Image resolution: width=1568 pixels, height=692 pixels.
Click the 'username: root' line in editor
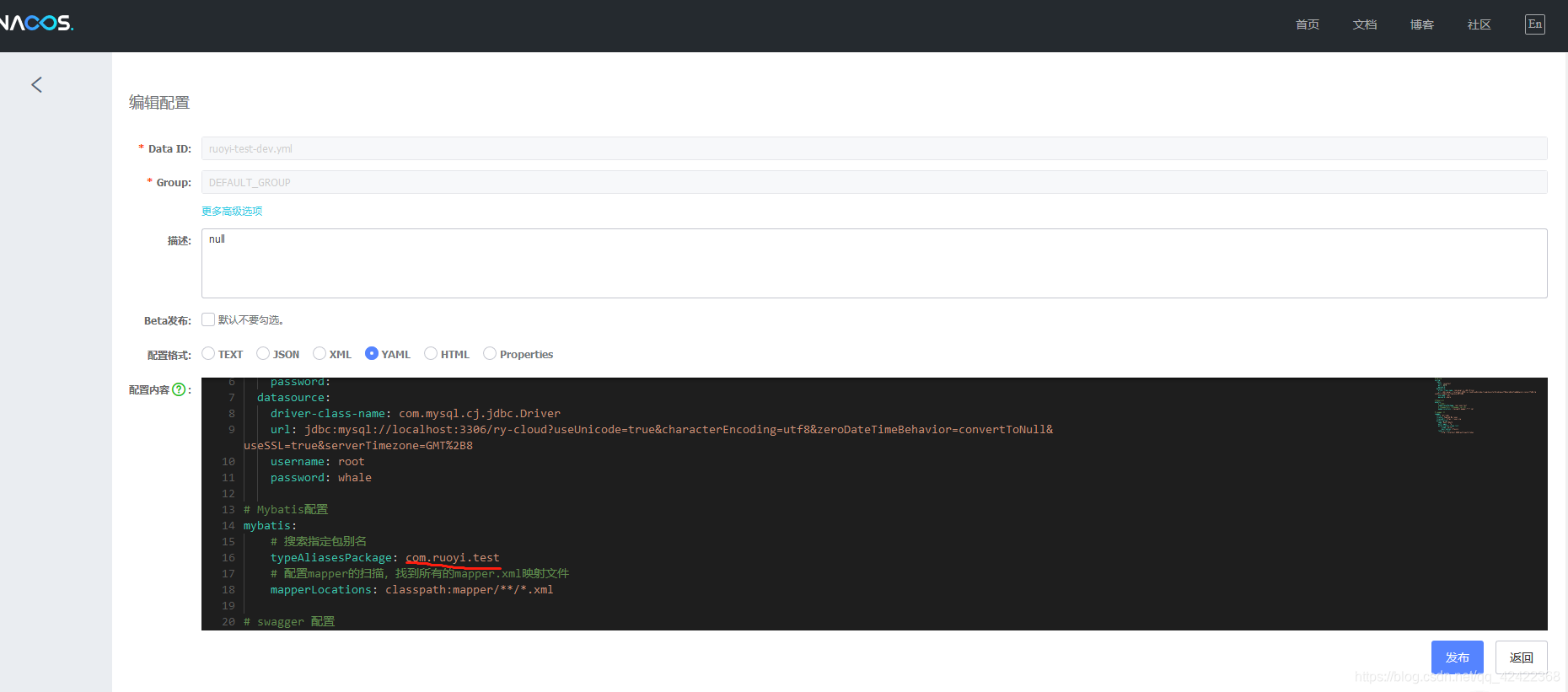318,462
